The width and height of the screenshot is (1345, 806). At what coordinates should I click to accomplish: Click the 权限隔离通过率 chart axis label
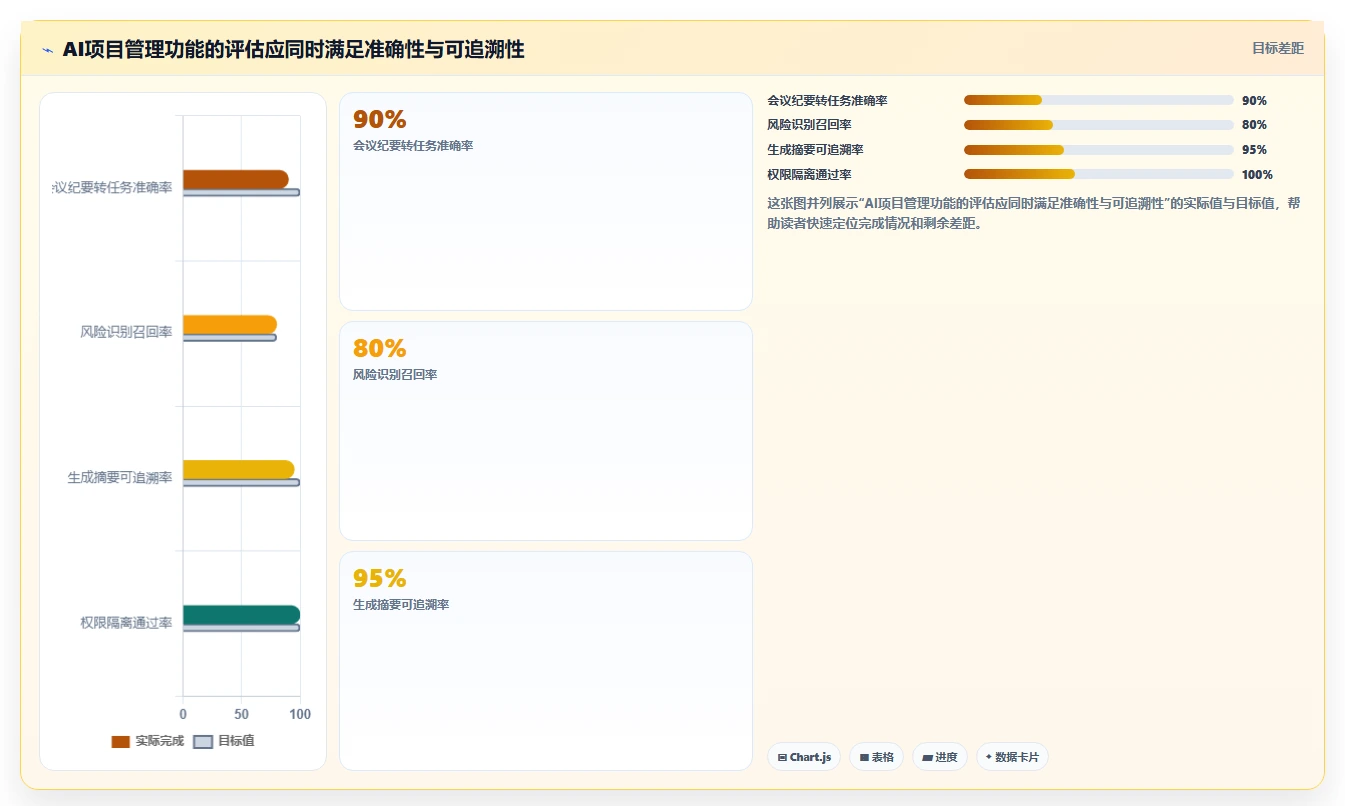[x=126, y=623]
